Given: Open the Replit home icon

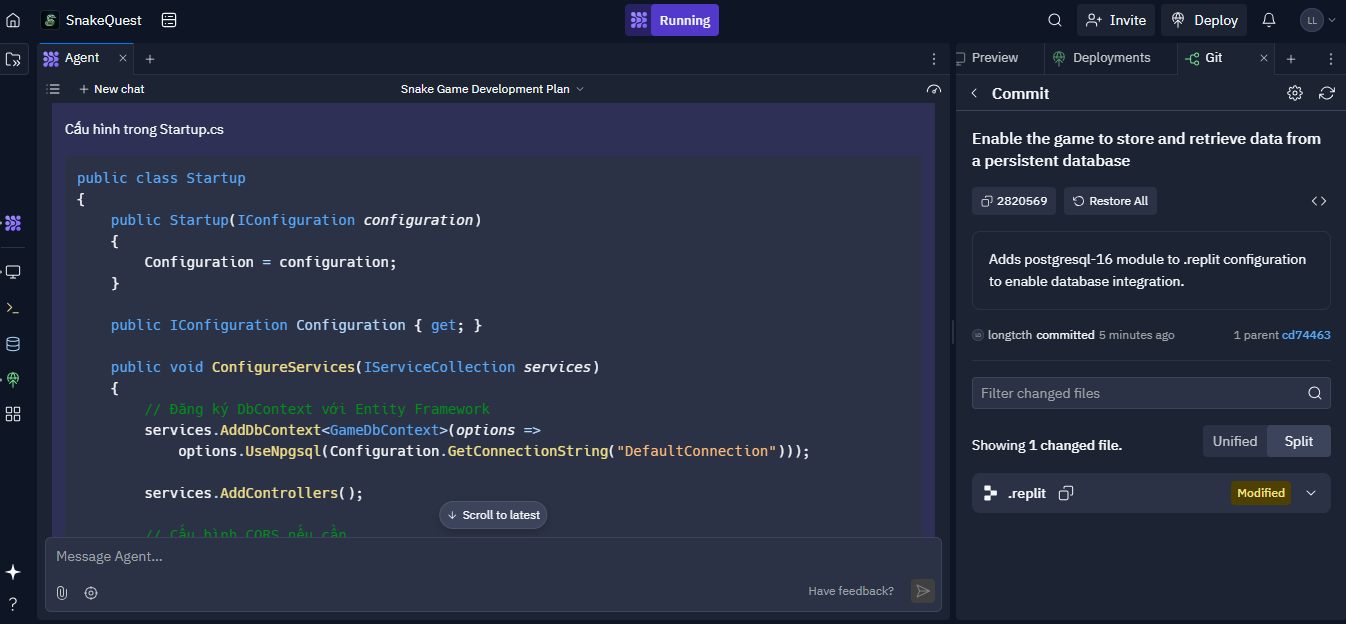Looking at the screenshot, I should coord(13,20).
